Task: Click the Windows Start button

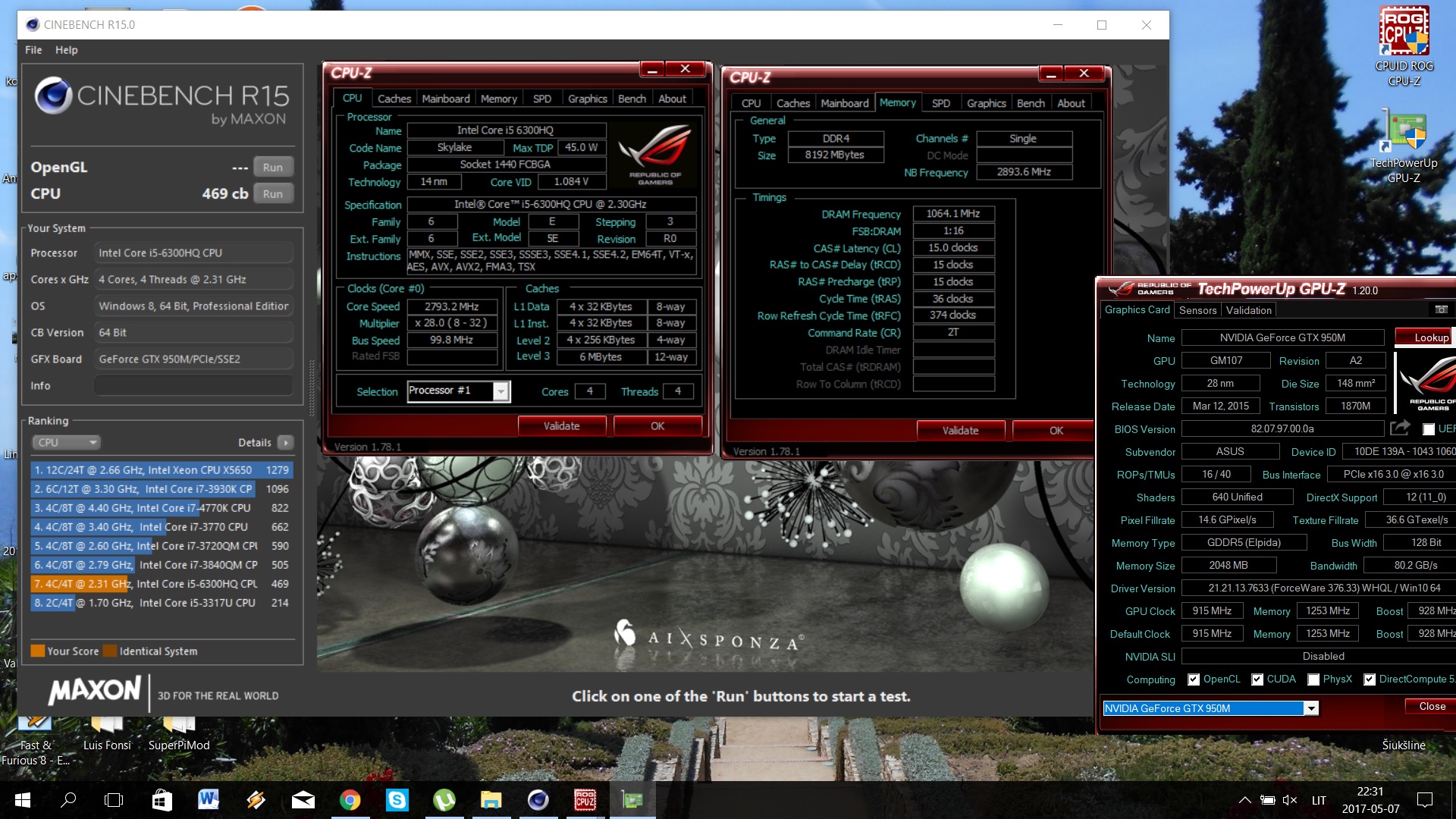Action: (23, 800)
